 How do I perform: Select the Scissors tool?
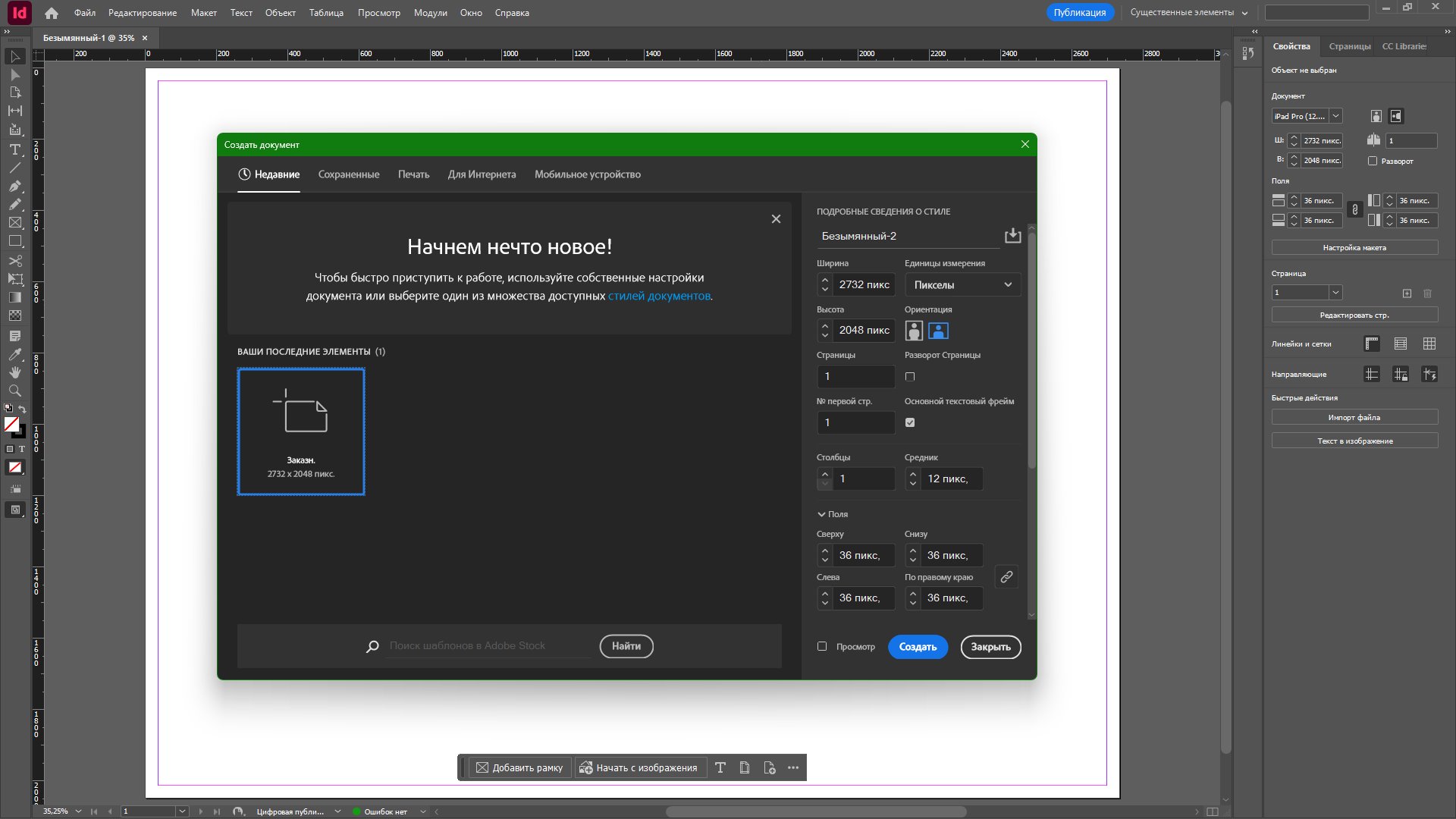pos(14,261)
